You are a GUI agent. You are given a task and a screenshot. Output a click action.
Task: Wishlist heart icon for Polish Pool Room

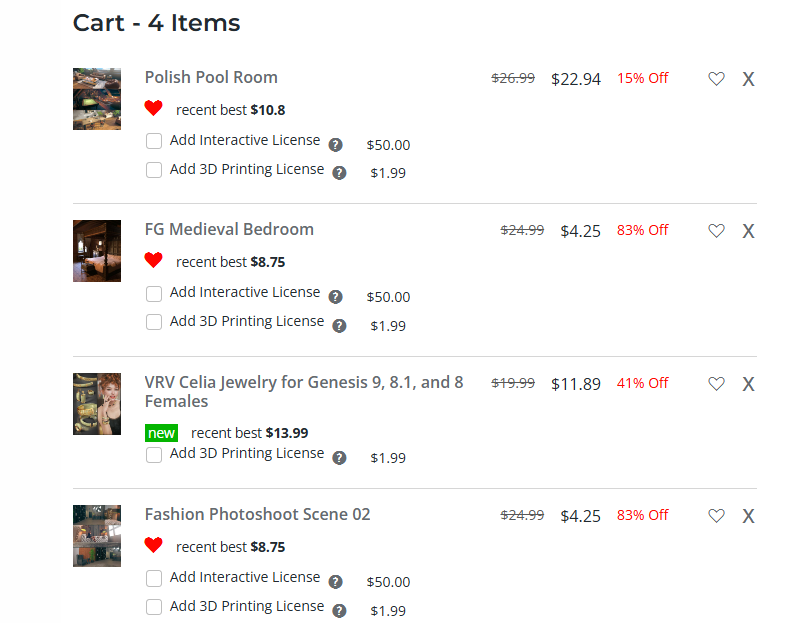(716, 79)
